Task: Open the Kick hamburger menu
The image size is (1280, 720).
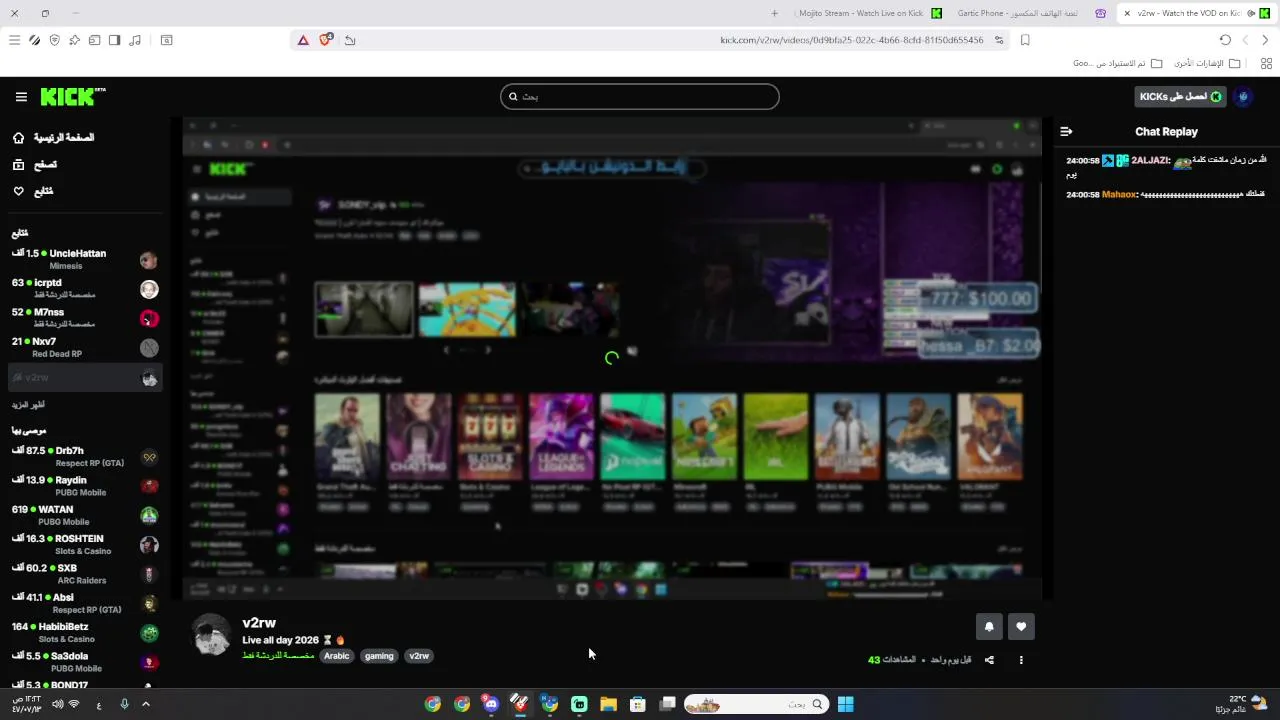Action: (21, 97)
